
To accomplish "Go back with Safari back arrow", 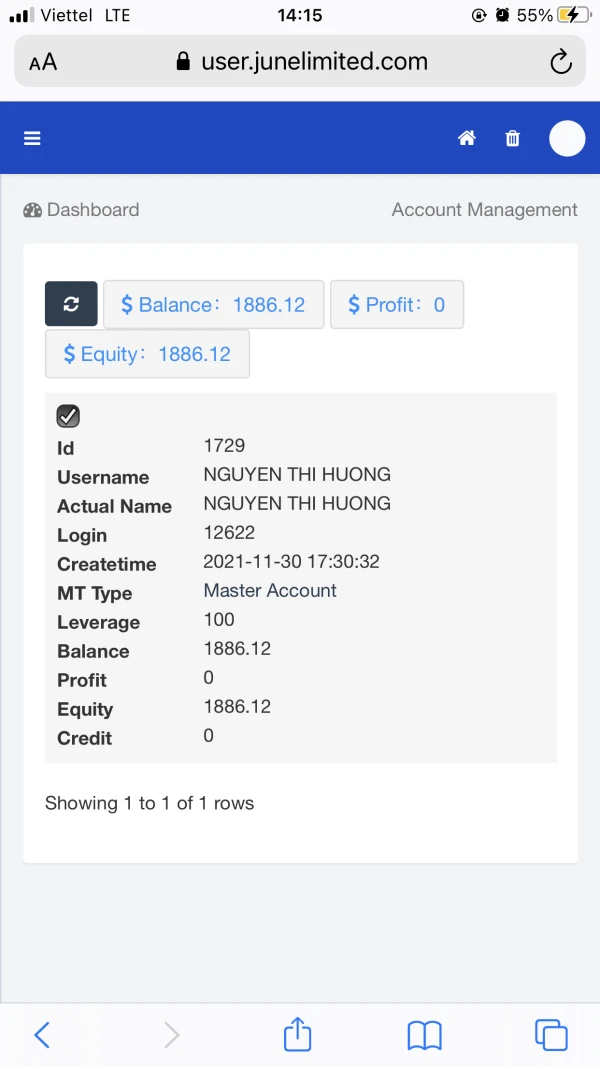I will pos(42,1034).
